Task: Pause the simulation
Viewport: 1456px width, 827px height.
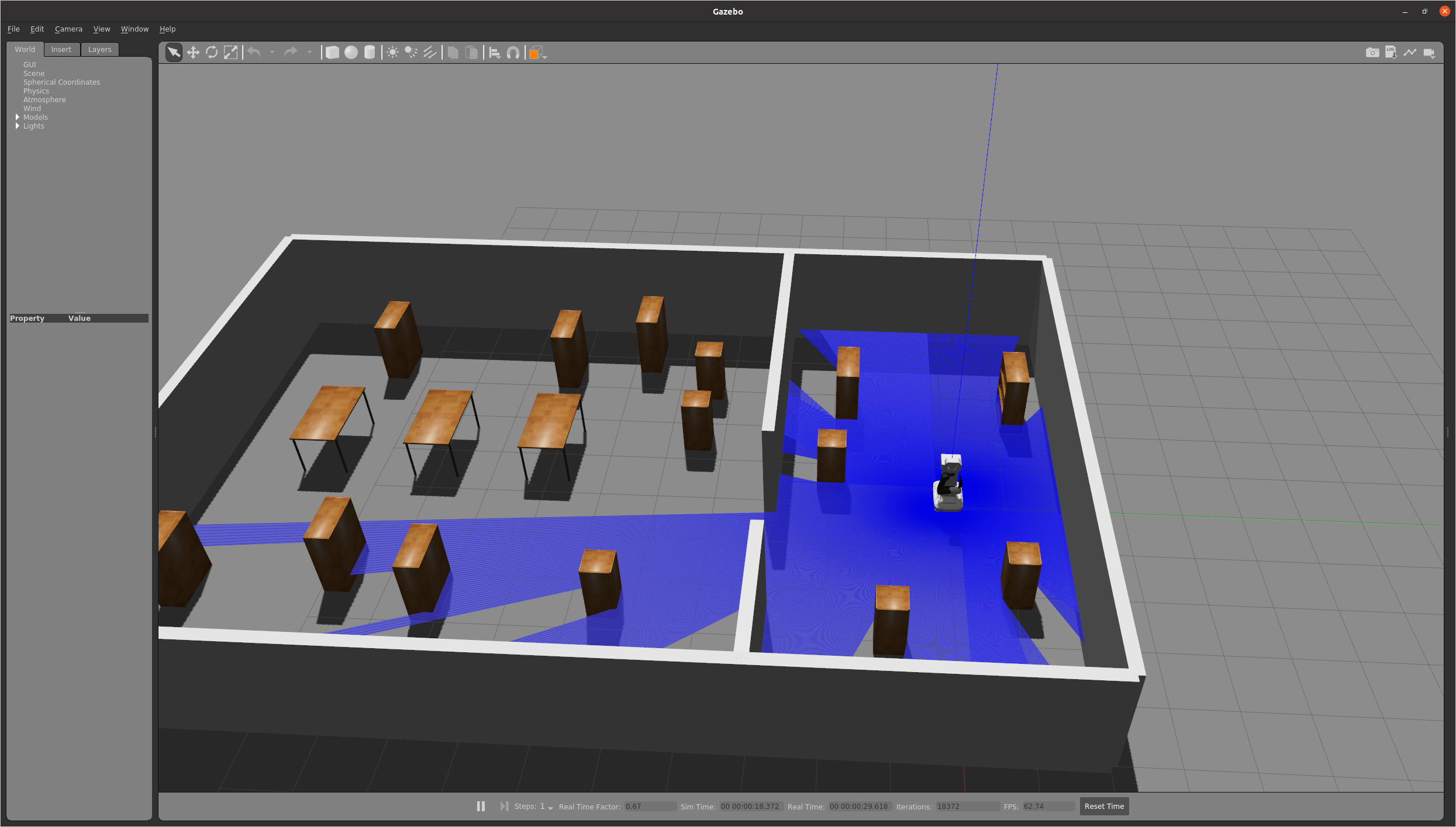Action: [481, 806]
